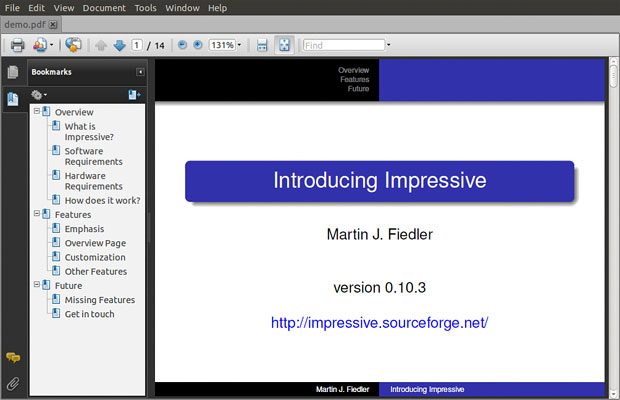Click the impressive.sourceforge.net link

tap(380, 323)
